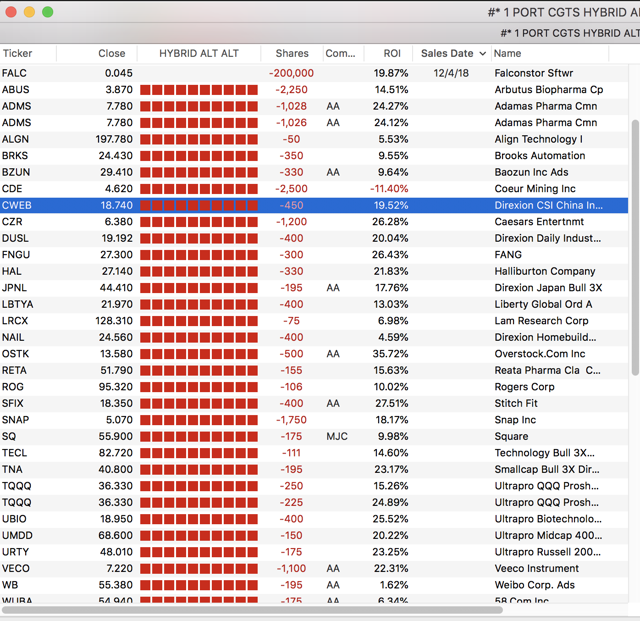Sort by the ROI column header
The width and height of the screenshot is (640, 621).
pos(392,53)
